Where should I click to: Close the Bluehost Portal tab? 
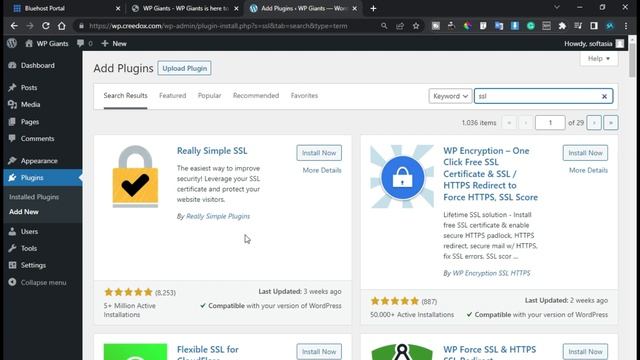tap(118, 8)
